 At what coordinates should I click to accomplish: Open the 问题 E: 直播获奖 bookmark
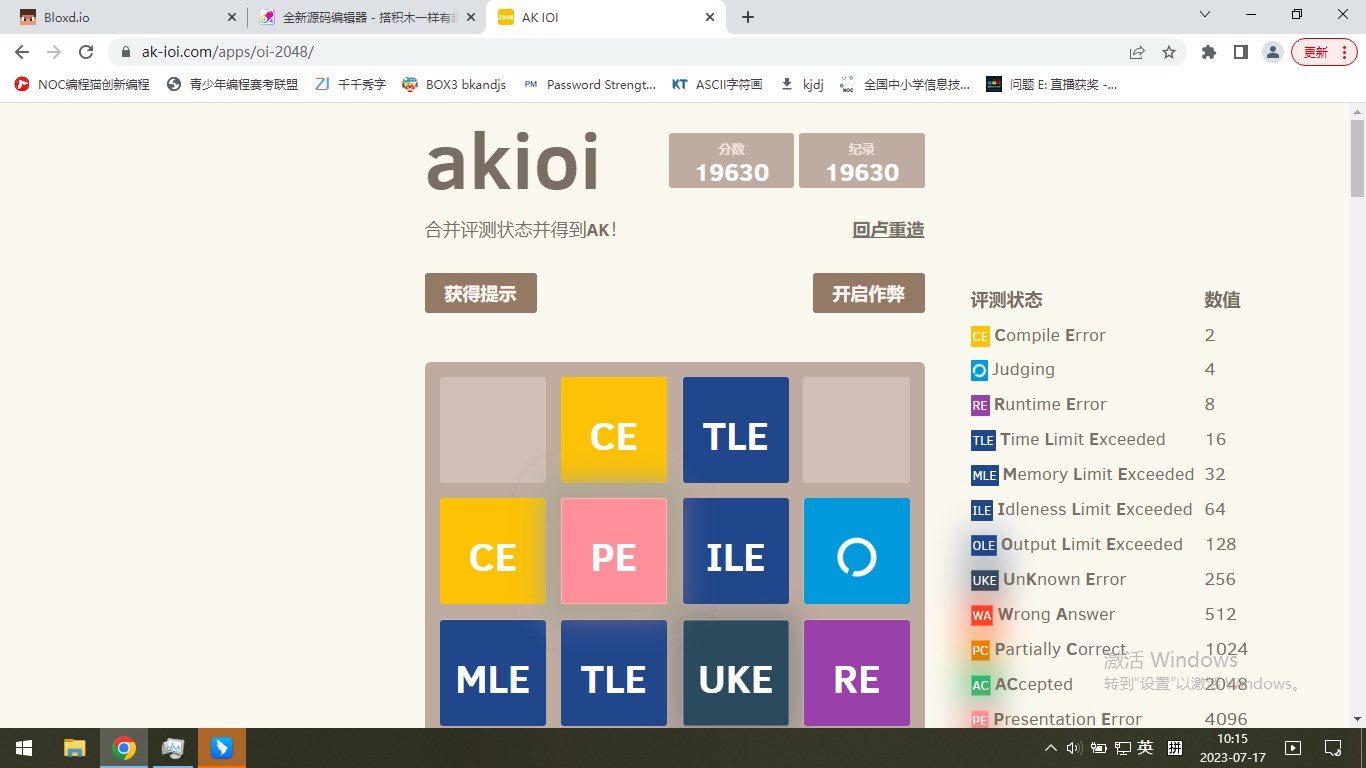point(1052,85)
